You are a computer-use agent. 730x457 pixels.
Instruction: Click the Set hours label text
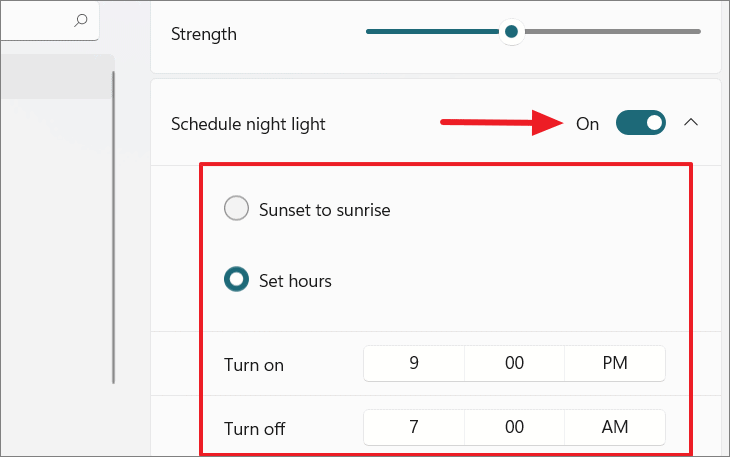(x=295, y=281)
